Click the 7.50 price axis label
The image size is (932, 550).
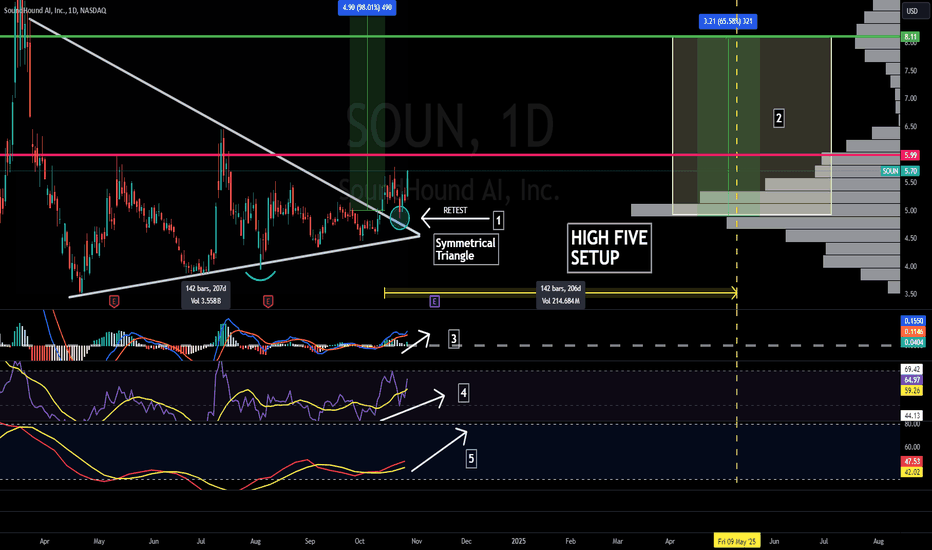pos(911,71)
